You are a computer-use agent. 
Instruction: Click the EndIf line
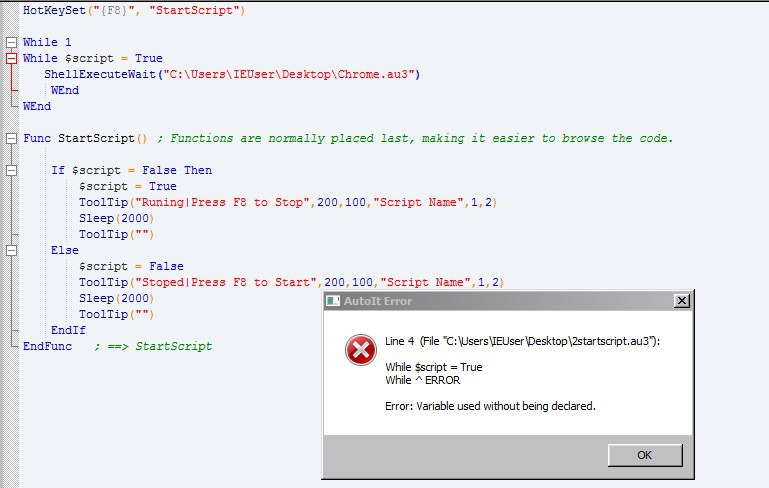[68, 330]
